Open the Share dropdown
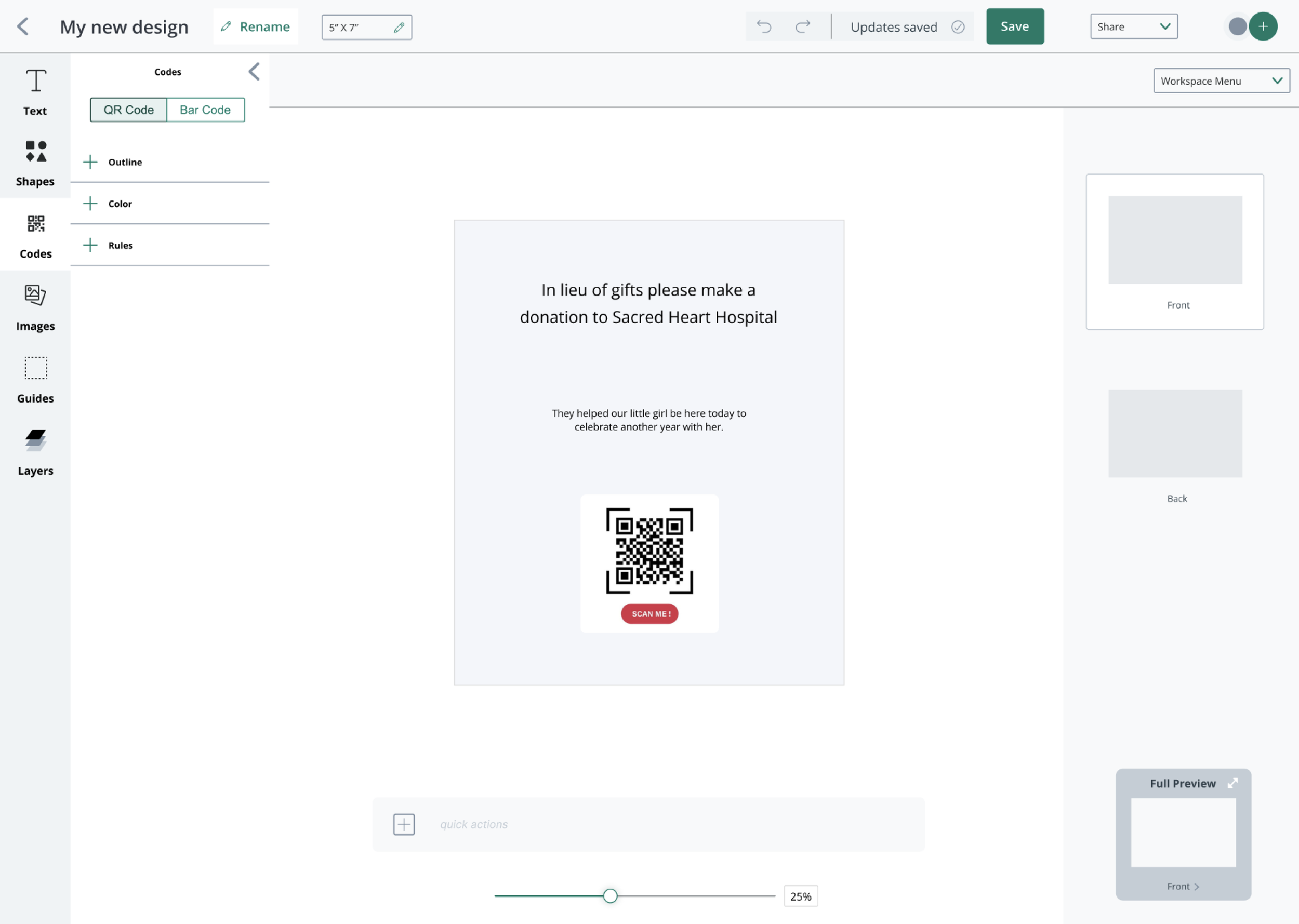Image resolution: width=1299 pixels, height=924 pixels. pos(1134,26)
